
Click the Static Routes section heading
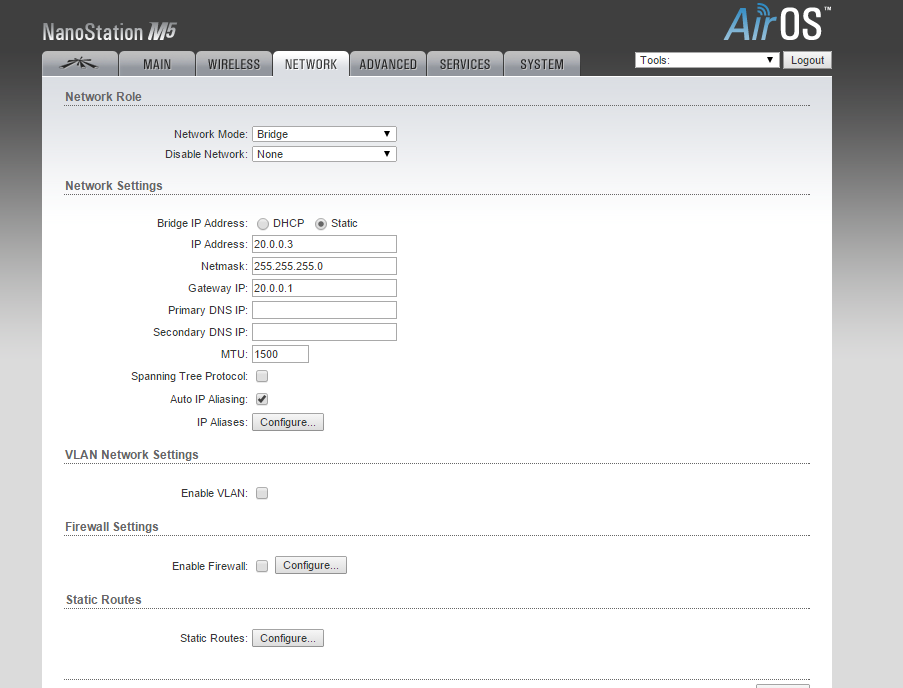(x=104, y=600)
